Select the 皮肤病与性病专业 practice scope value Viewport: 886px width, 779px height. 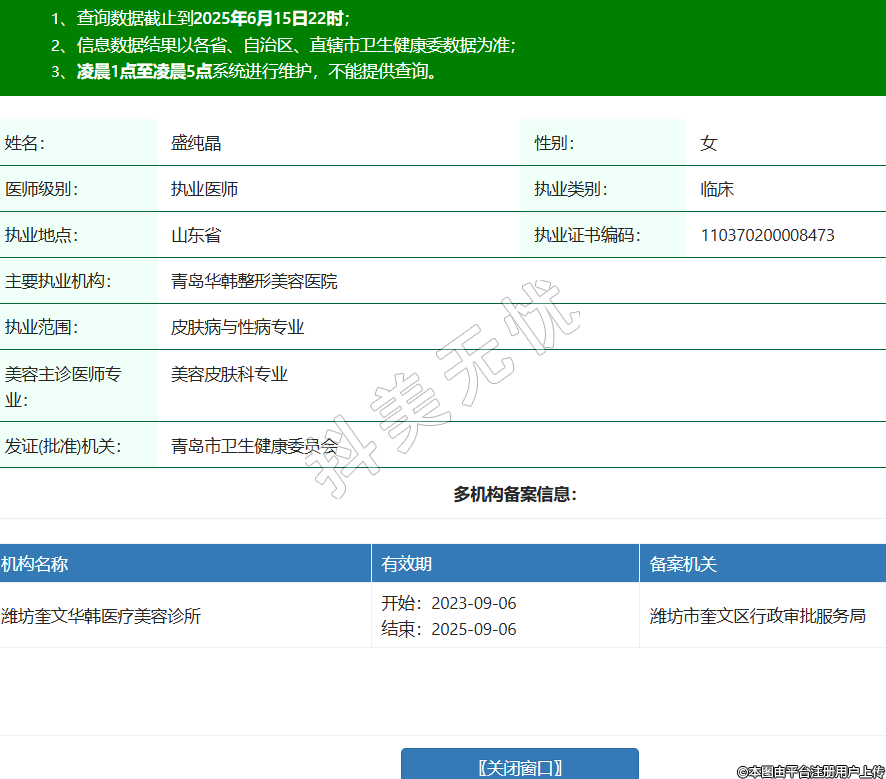[237, 328]
